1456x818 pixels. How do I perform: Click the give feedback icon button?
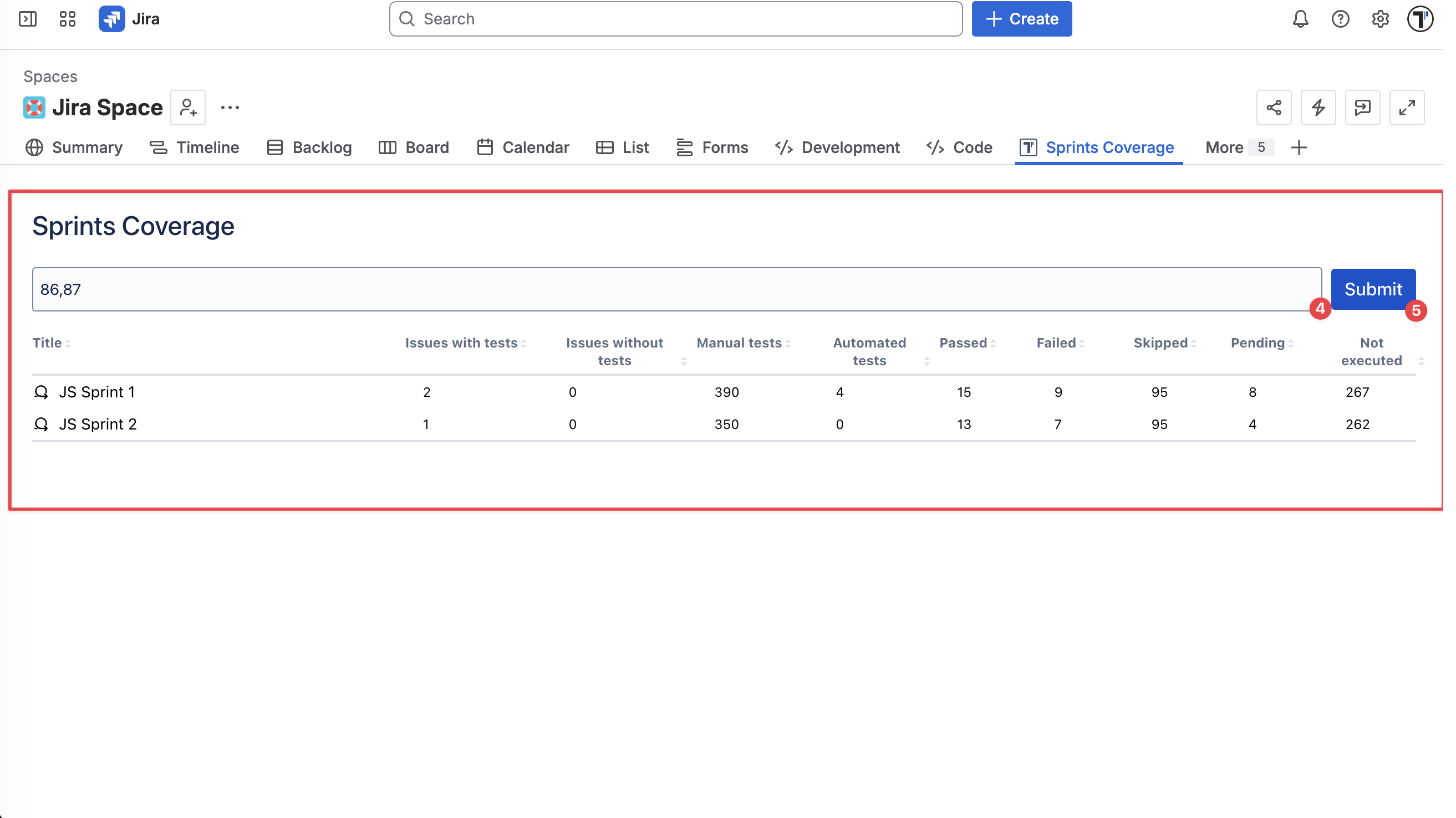(x=1363, y=108)
